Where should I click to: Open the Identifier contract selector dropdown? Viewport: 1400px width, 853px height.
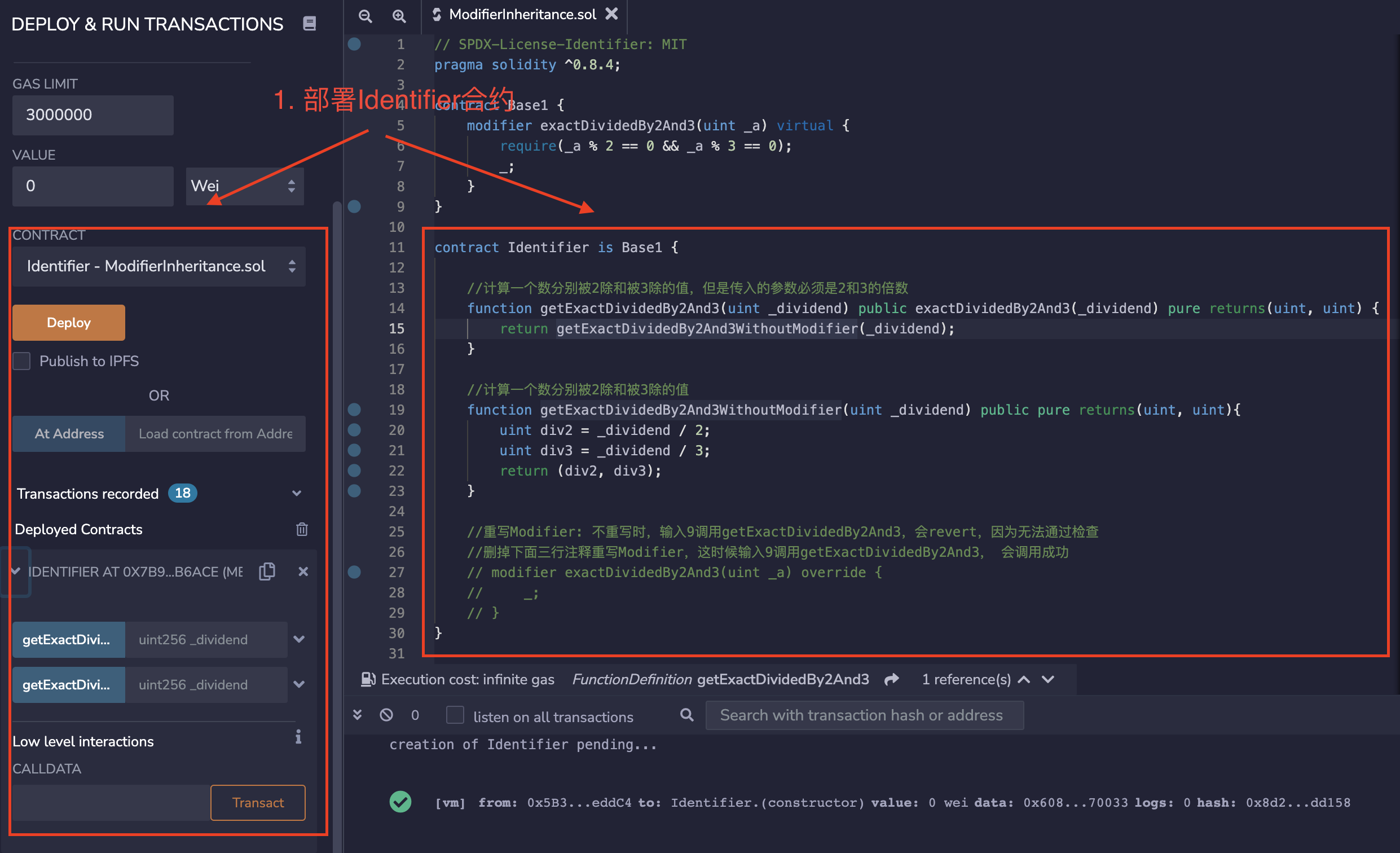pyautogui.click(x=159, y=266)
